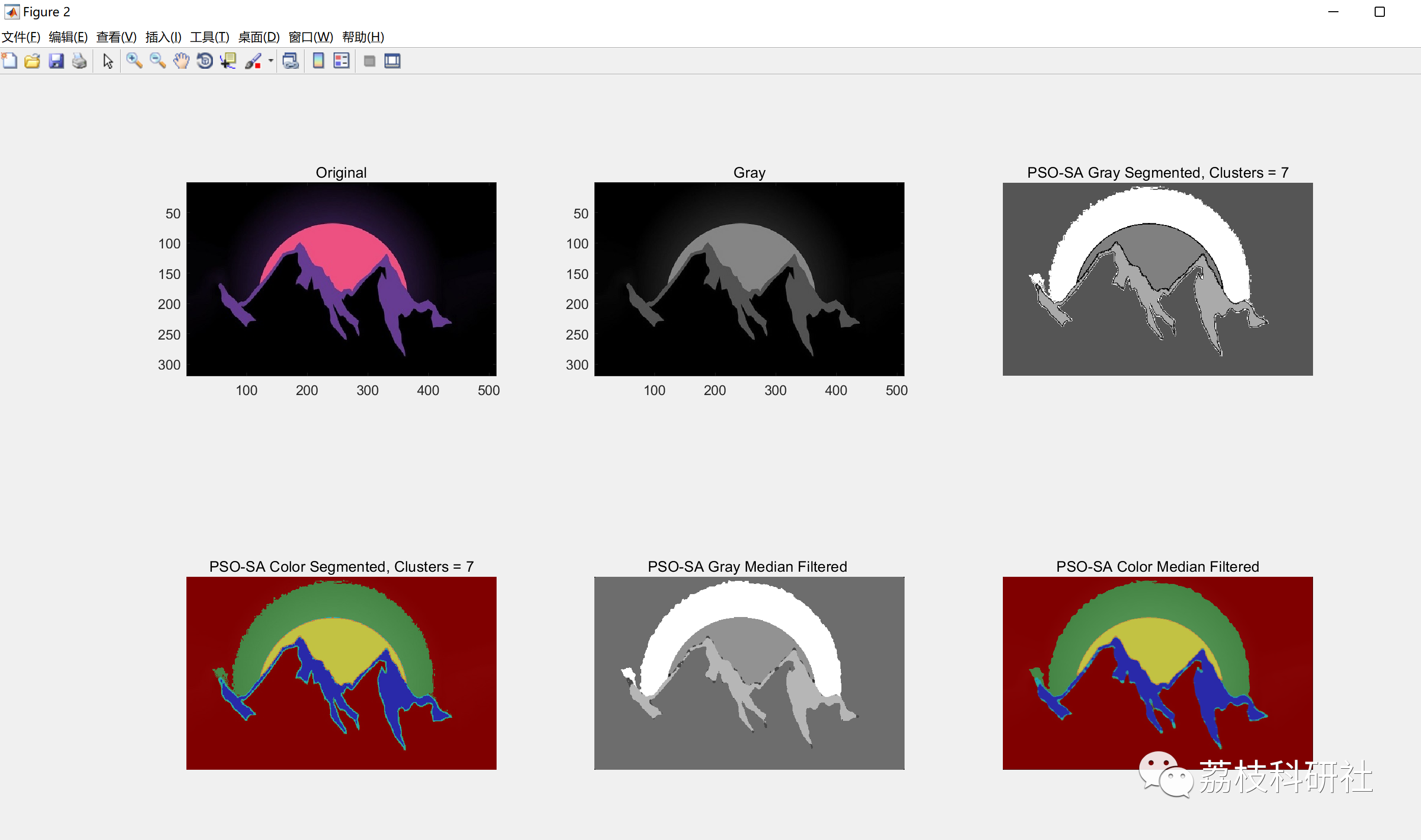Toggle the Insert Legend button
1421x840 pixels.
click(341, 61)
